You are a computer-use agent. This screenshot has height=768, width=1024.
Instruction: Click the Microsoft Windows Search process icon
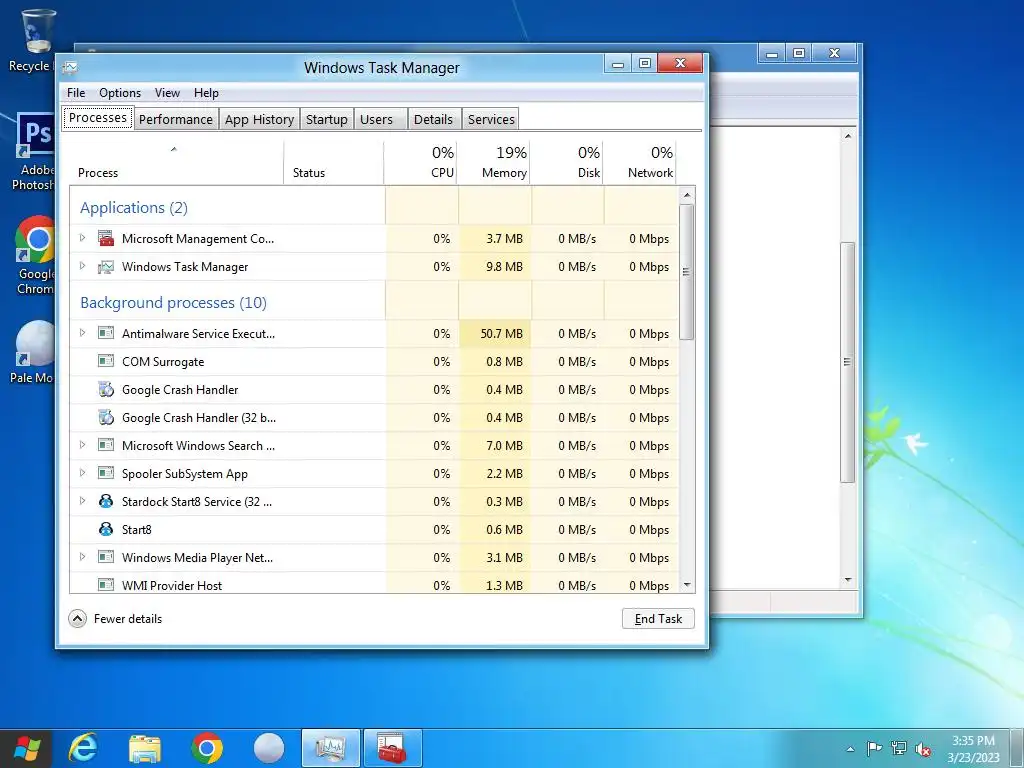106,445
